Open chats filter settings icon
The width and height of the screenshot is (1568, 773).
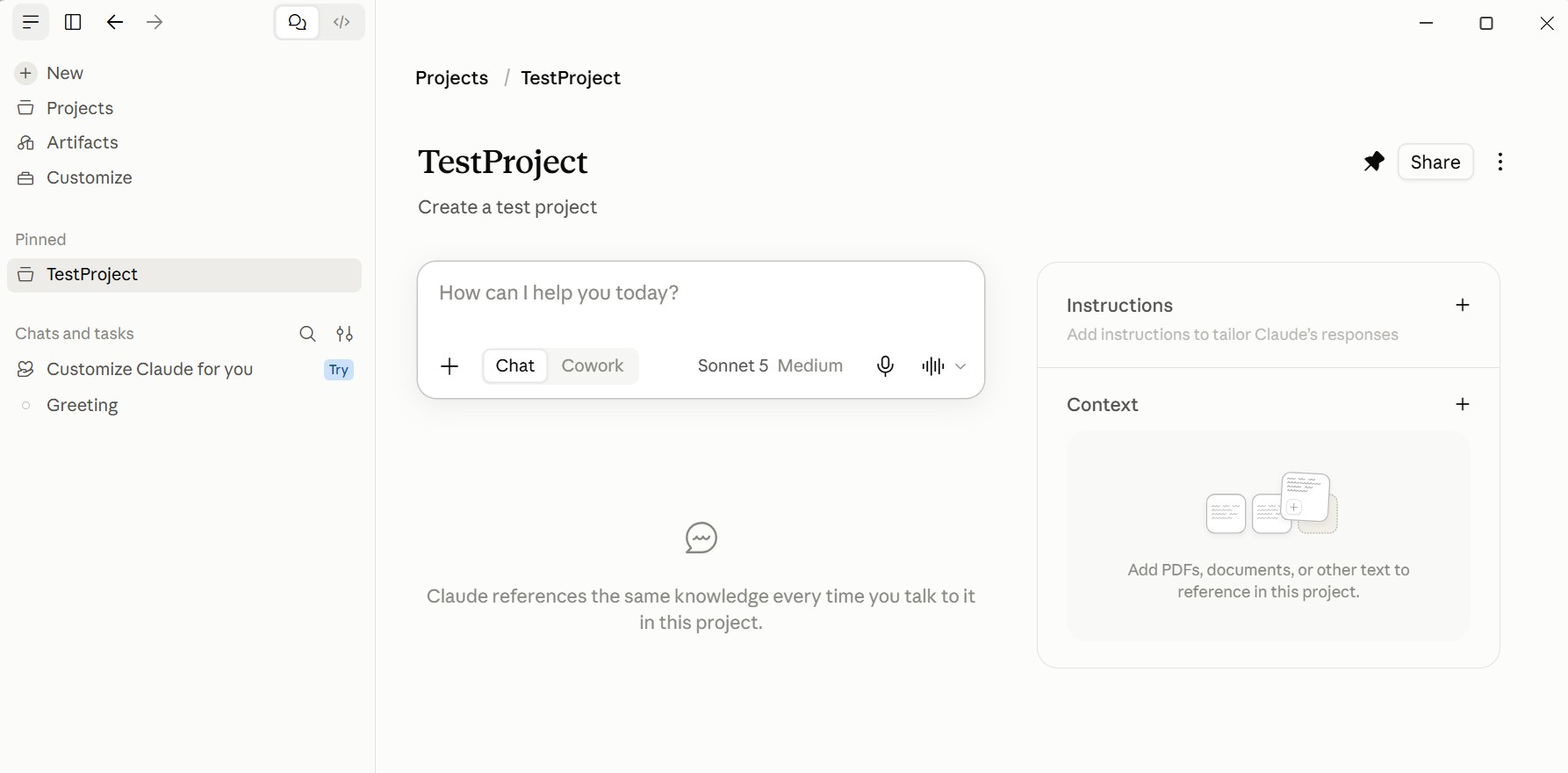pyautogui.click(x=345, y=334)
